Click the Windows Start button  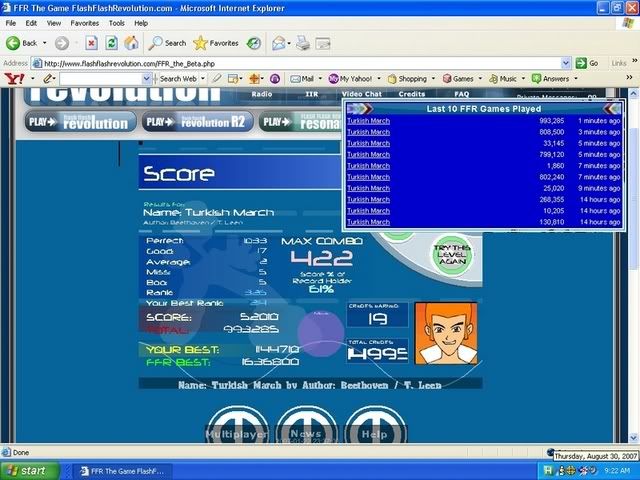point(27,470)
